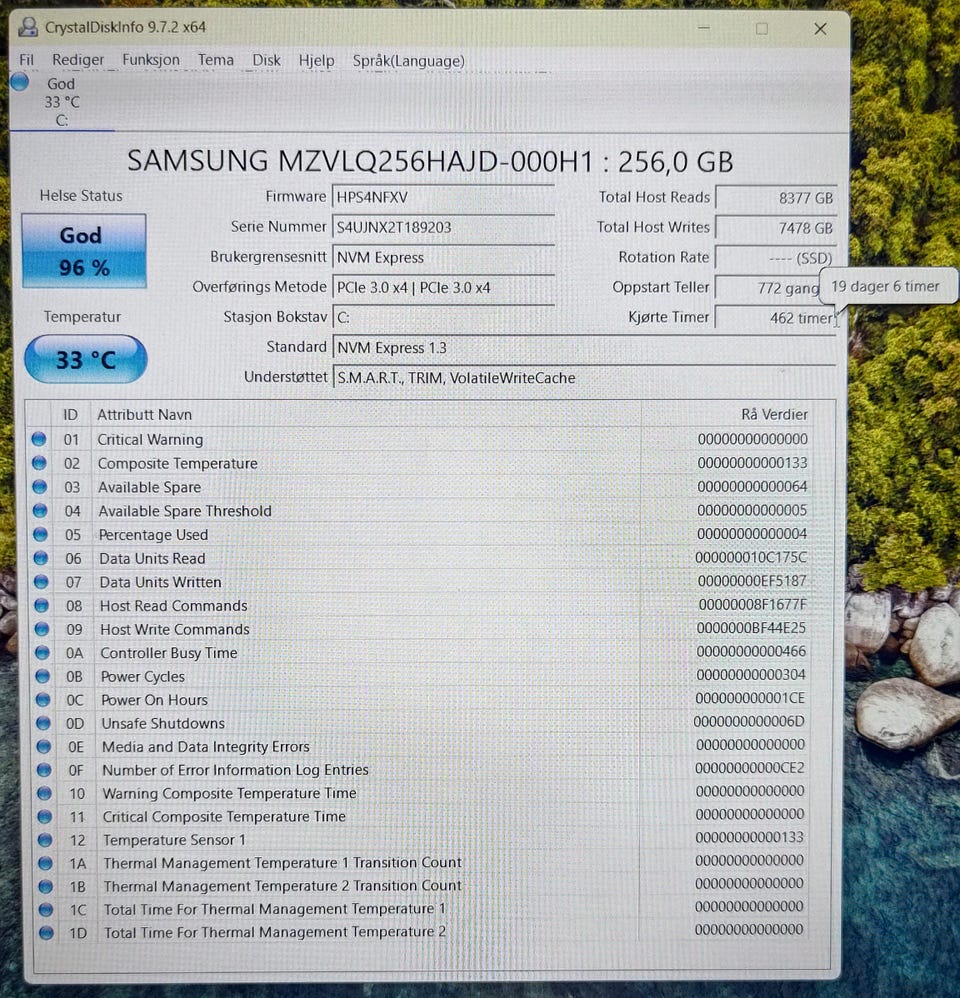Click the Kjørte Timer value 462 timer

click(x=776, y=318)
